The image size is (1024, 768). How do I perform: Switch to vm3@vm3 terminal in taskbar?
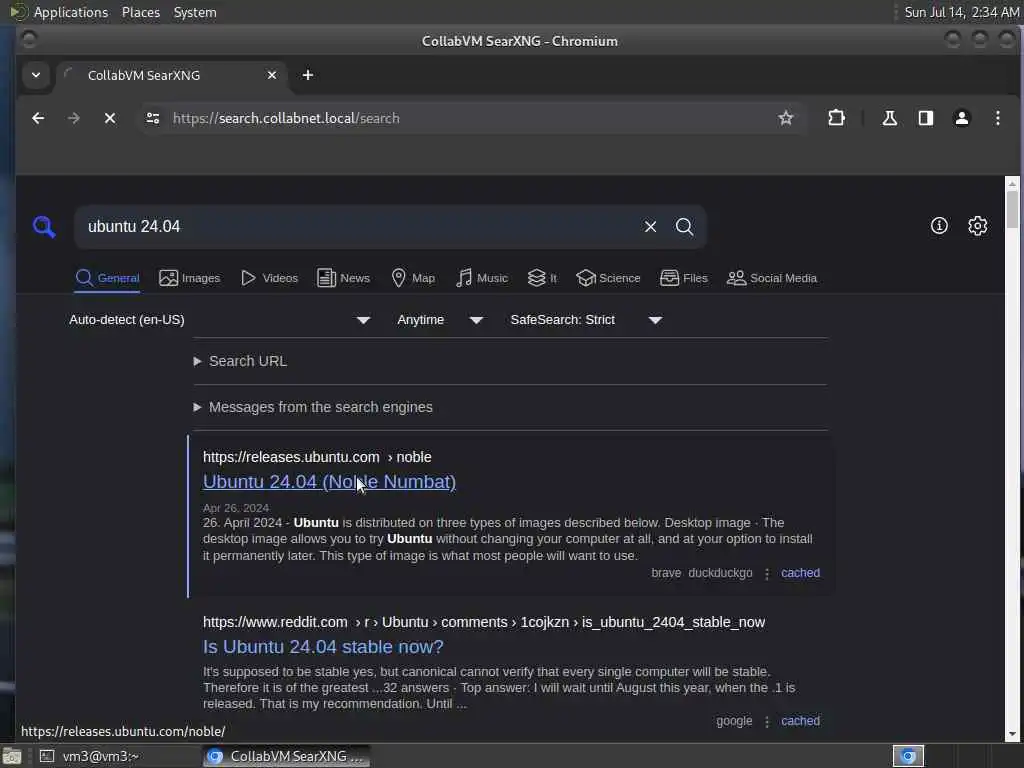(116, 756)
